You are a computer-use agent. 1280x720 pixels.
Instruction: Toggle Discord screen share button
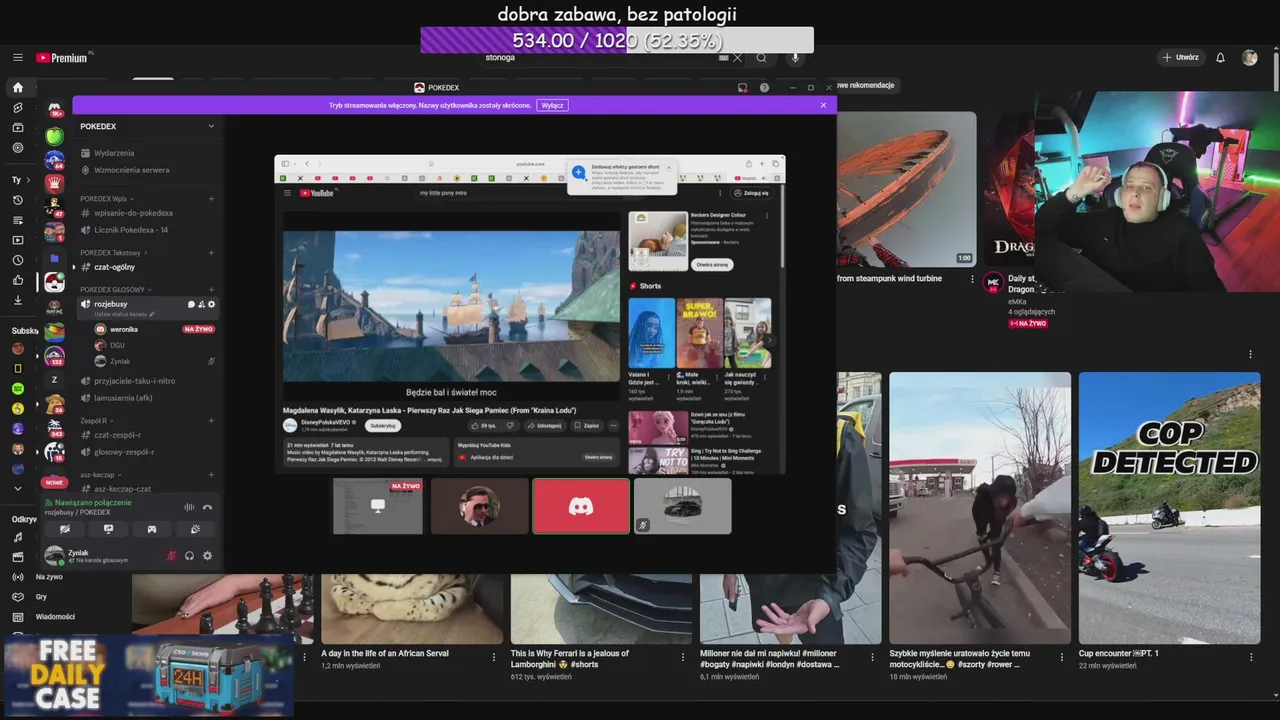click(108, 529)
